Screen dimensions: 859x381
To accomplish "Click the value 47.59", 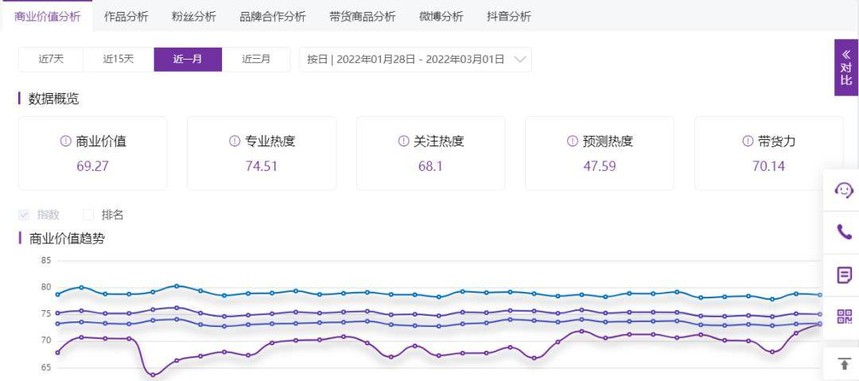I will pos(599,166).
